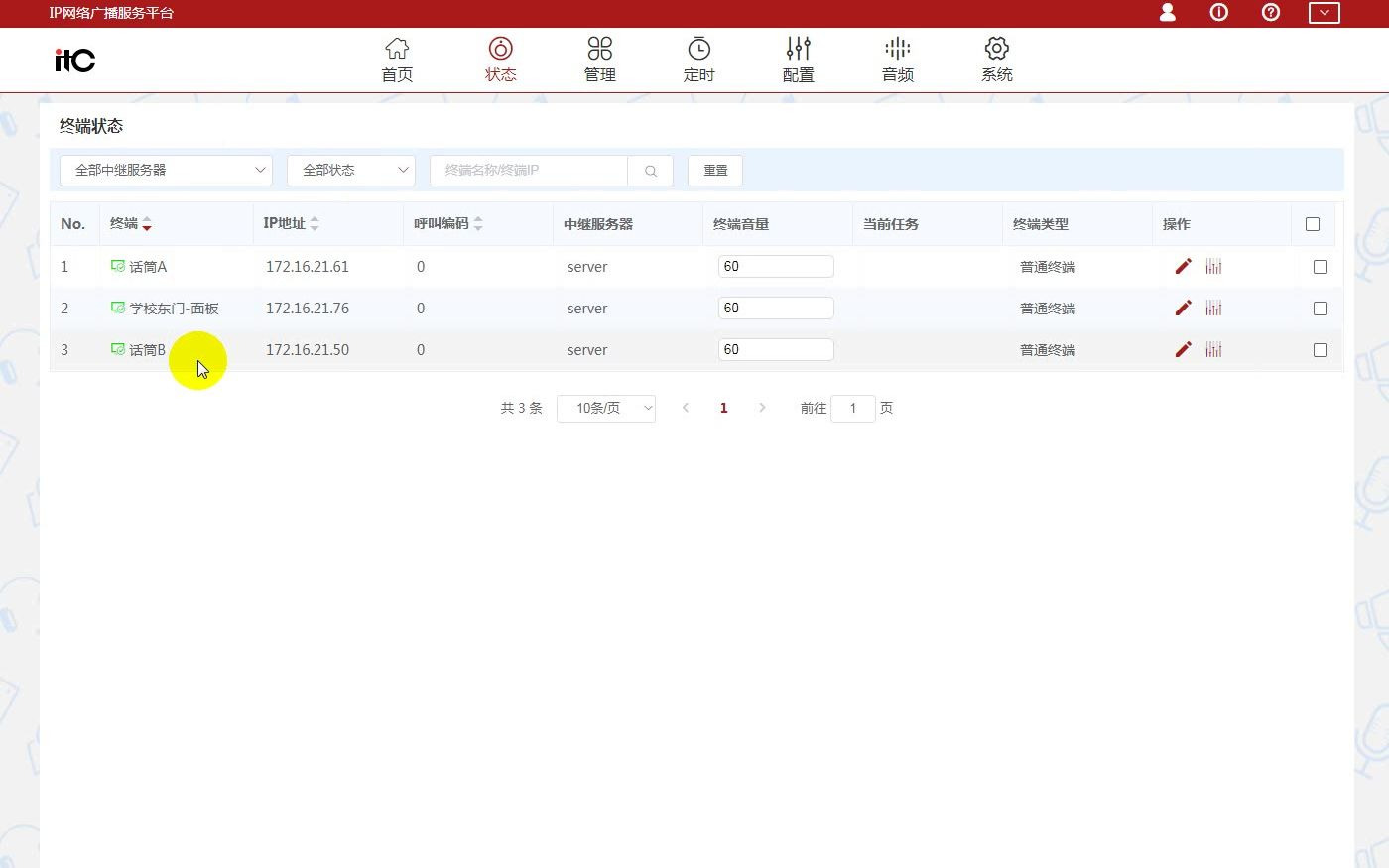Image resolution: width=1389 pixels, height=868 pixels.
Task: Click the itc logo
Action: click(75, 61)
